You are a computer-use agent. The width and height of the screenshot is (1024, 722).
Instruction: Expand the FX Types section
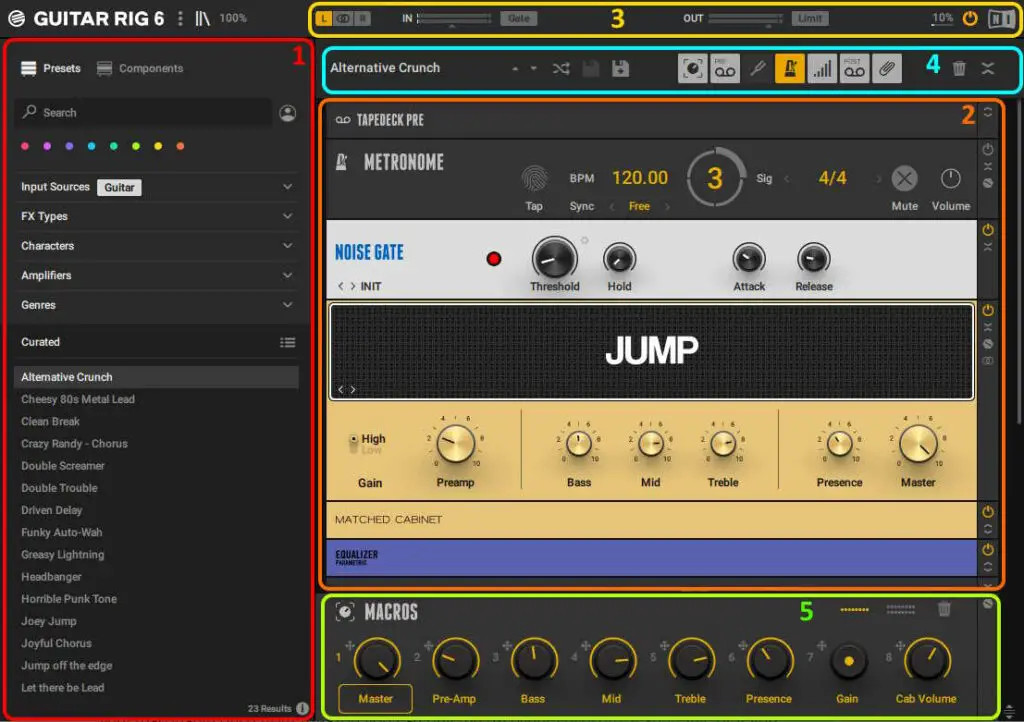click(287, 216)
